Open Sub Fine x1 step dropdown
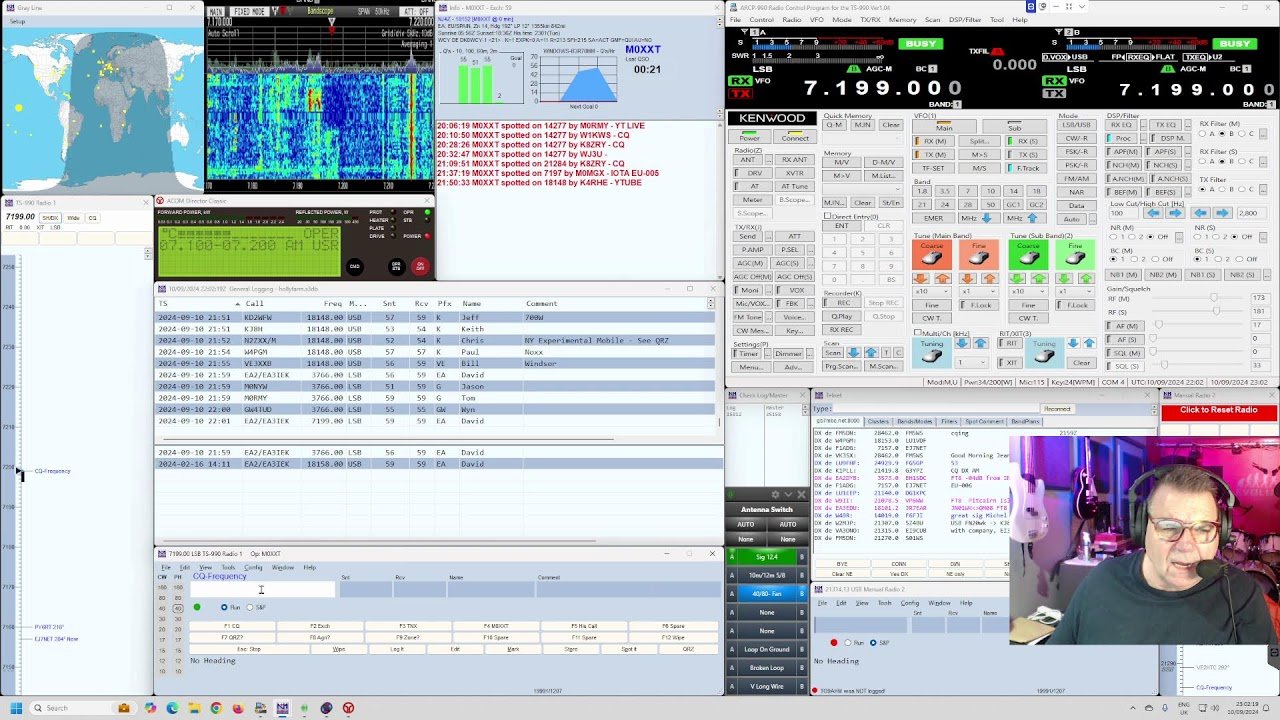The height and width of the screenshot is (720, 1280). [x=1075, y=292]
